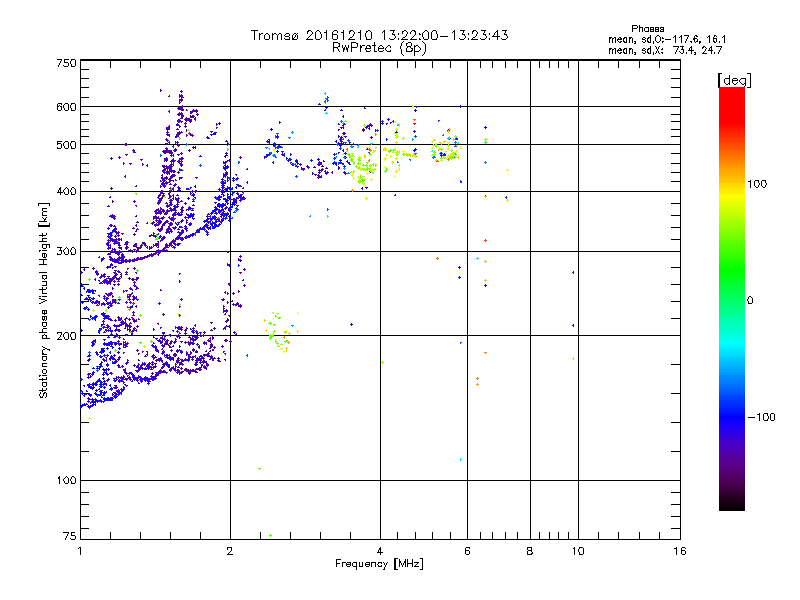The image size is (800, 600).
Task: Click the x-axis '2' tick label
Action: (230, 551)
